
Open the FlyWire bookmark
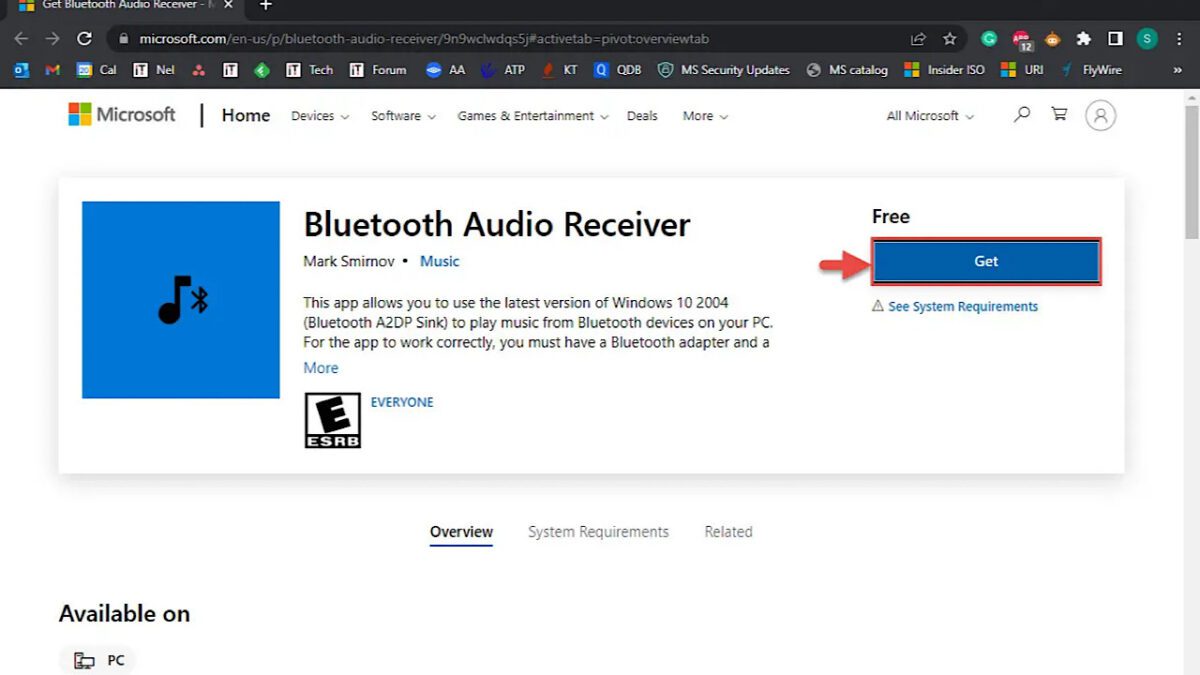tap(1091, 70)
